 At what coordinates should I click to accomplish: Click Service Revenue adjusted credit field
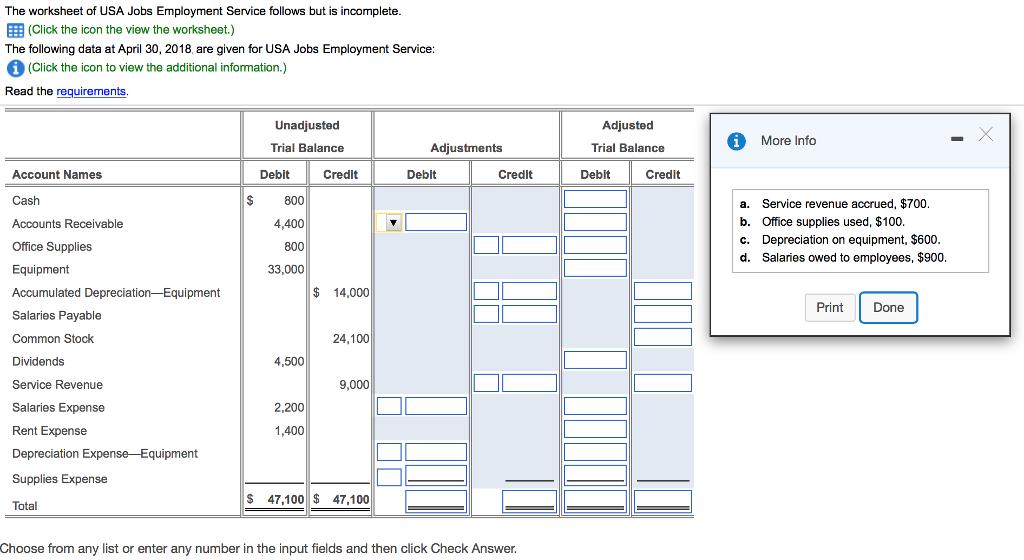[662, 383]
